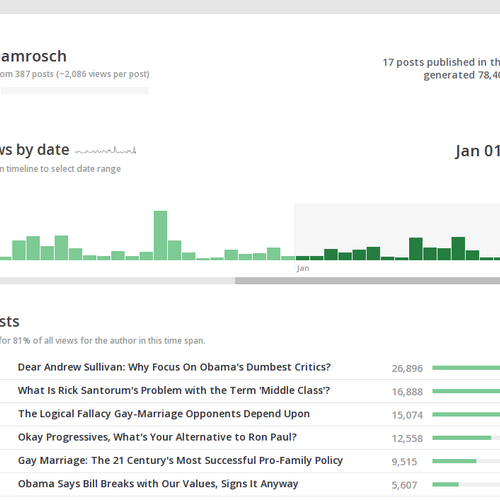Click the sparkline next to 'by date'

105,151
